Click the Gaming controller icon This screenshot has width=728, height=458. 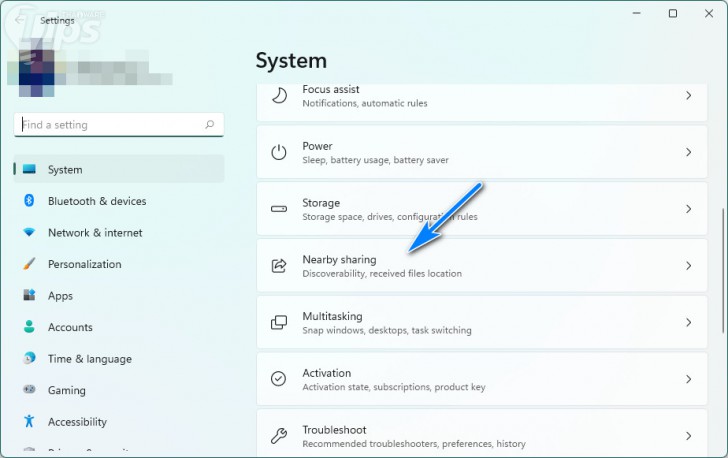tap(29, 389)
